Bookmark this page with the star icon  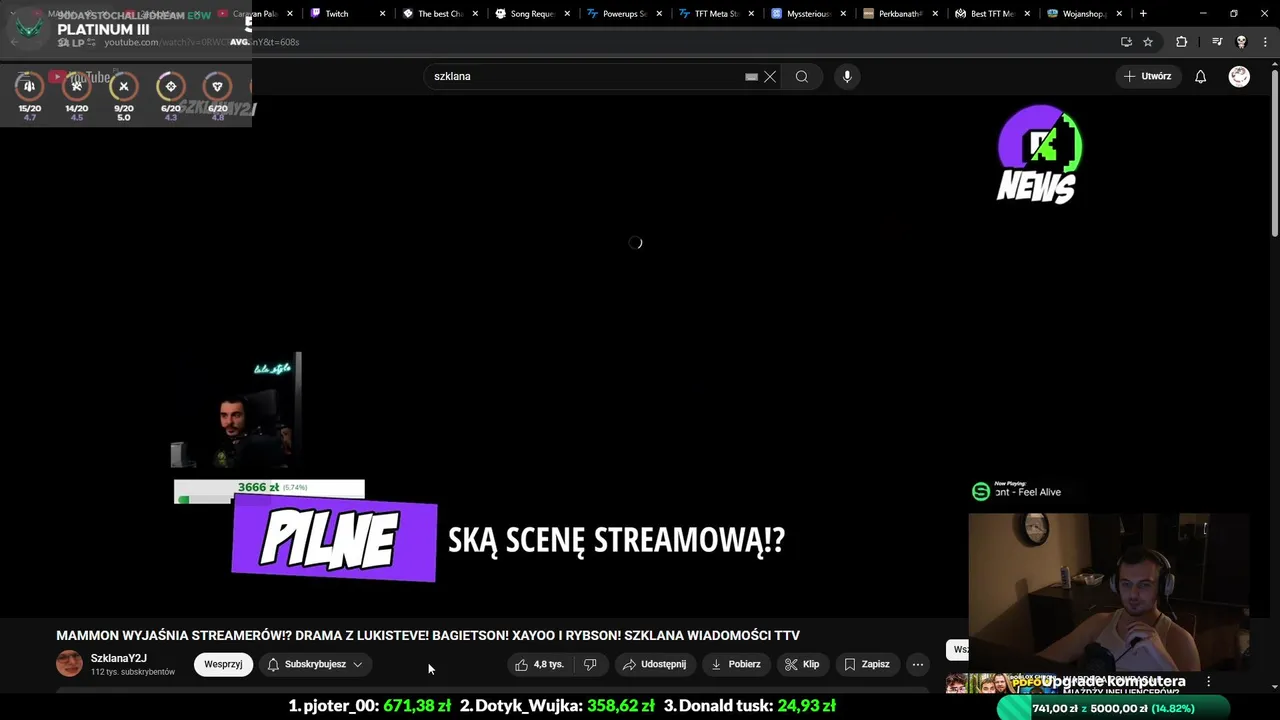click(x=1148, y=42)
